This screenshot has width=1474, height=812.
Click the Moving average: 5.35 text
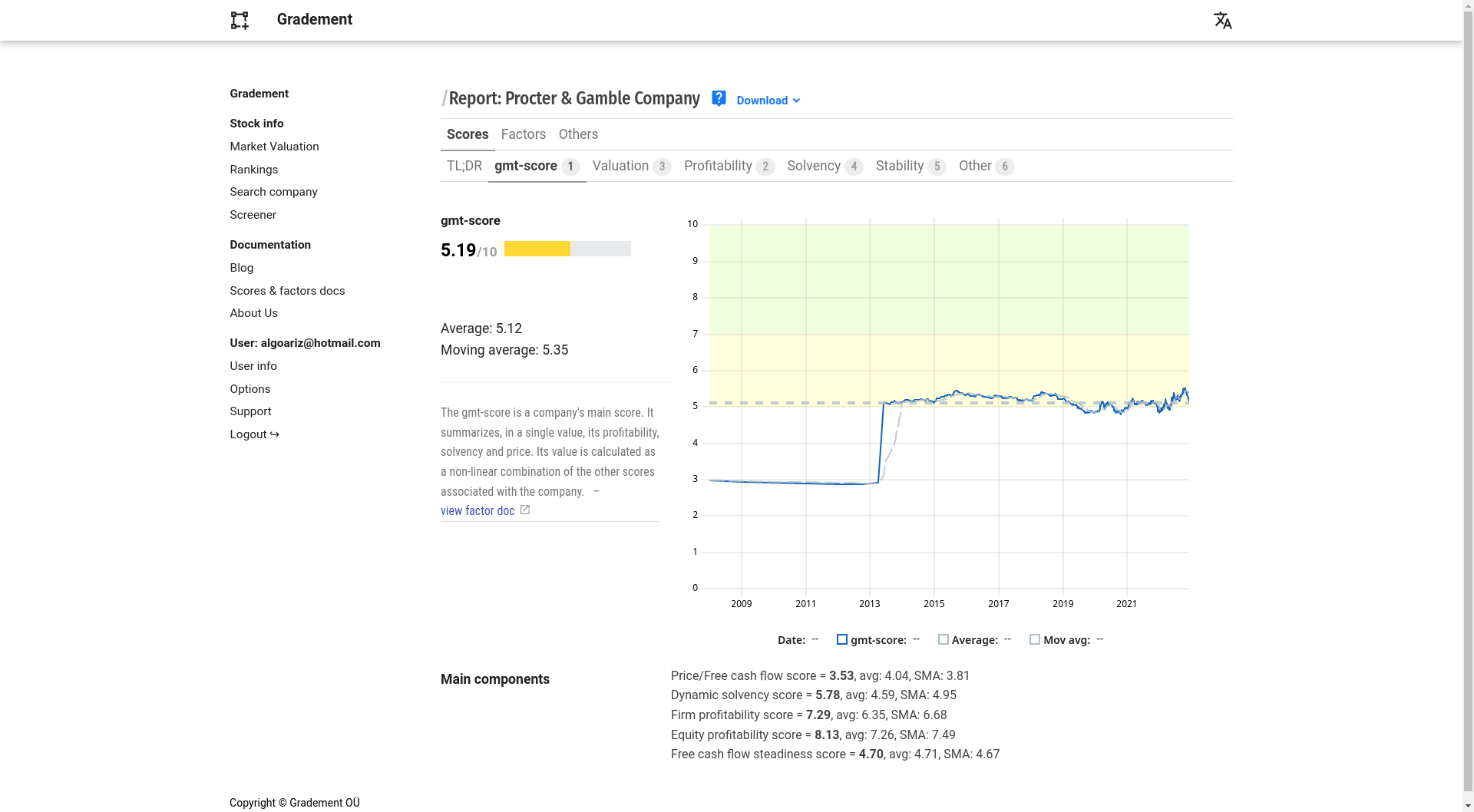504,350
